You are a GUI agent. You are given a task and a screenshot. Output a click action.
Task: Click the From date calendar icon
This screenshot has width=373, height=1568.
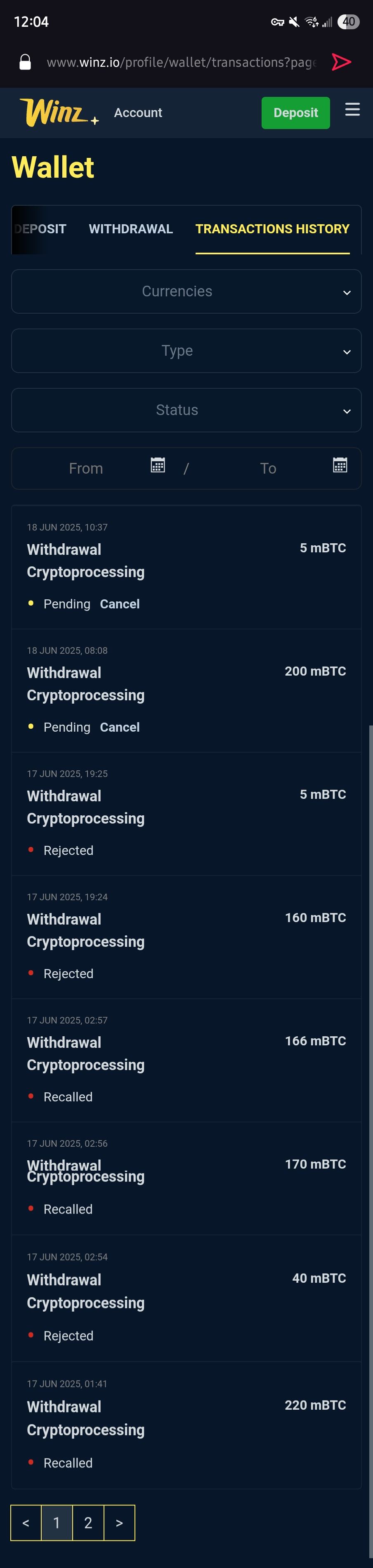[158, 466]
